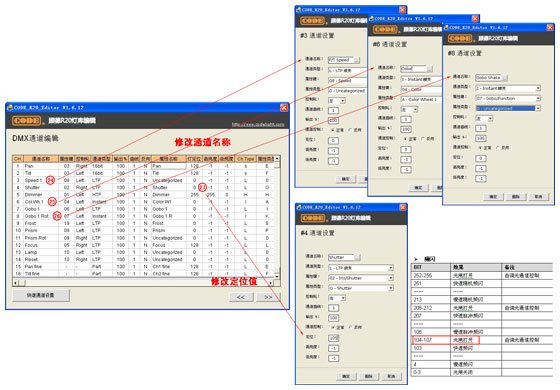Screen dimensions: 560x390
Task: Open the codelight website link in header
Action: 258,124
